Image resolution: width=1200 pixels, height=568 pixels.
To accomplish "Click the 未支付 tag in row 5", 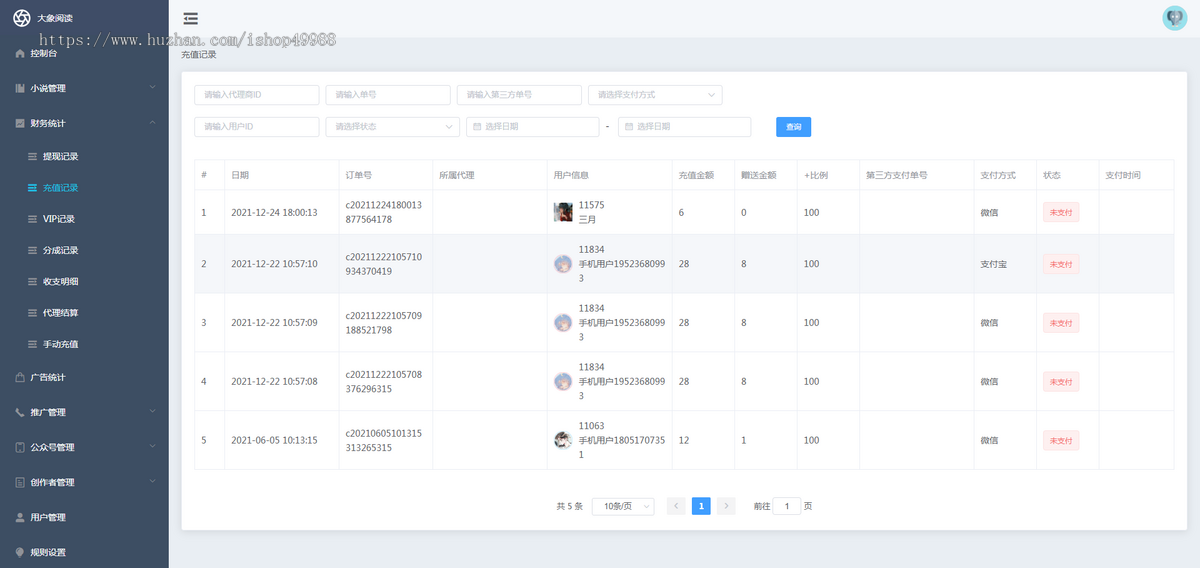I will pos(1061,440).
